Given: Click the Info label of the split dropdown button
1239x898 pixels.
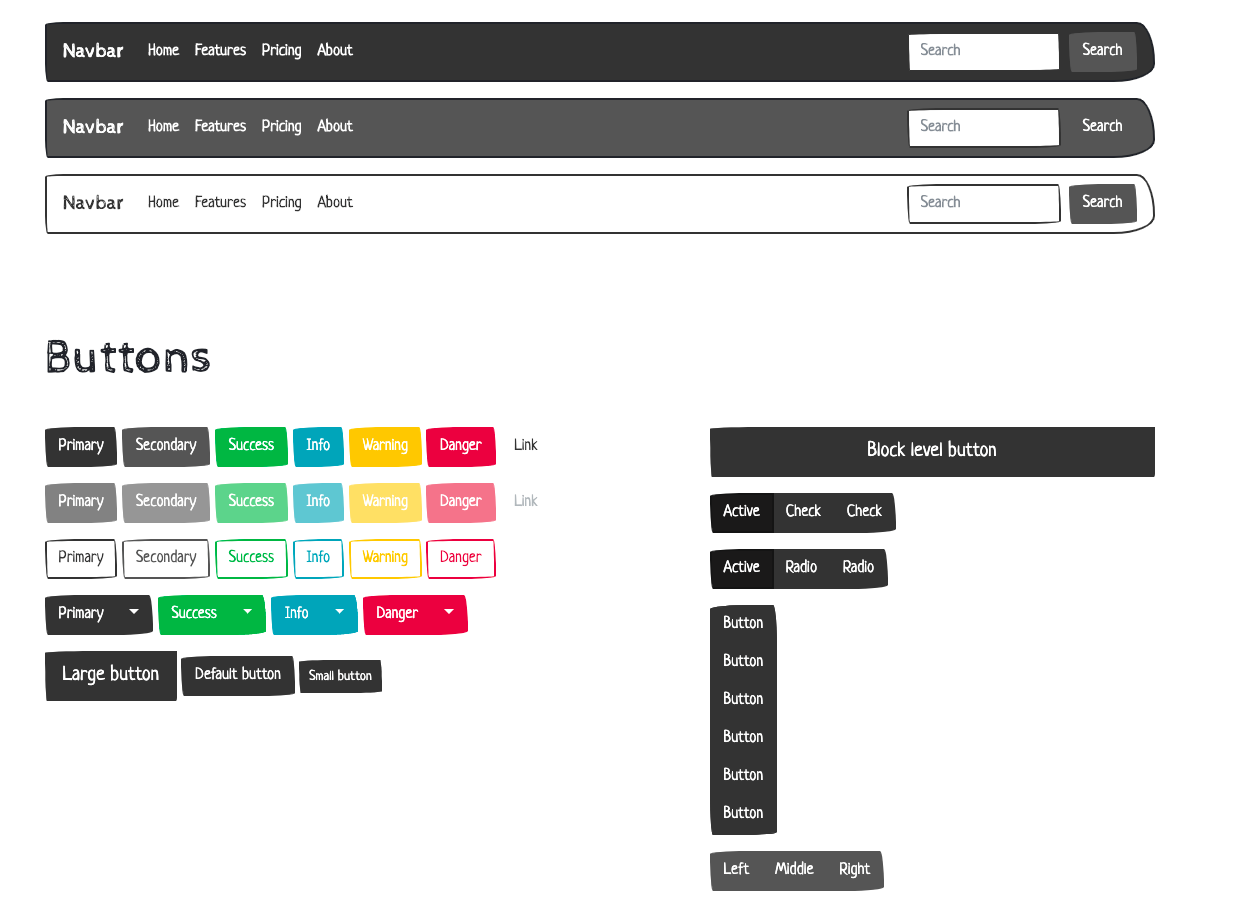Looking at the screenshot, I should click(297, 614).
